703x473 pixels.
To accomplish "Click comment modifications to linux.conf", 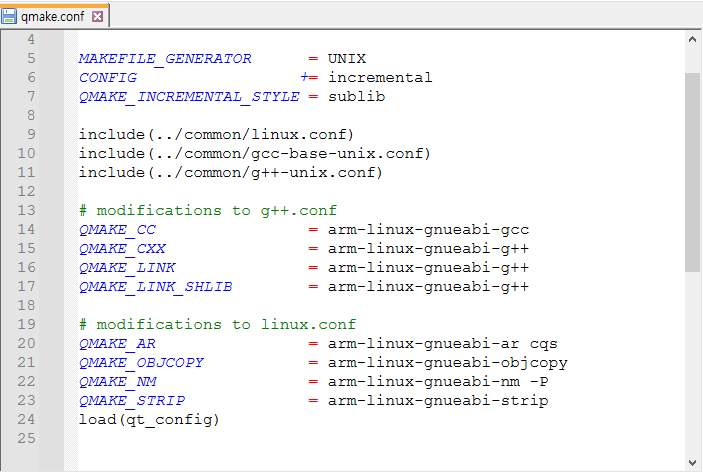I will pos(217,325).
